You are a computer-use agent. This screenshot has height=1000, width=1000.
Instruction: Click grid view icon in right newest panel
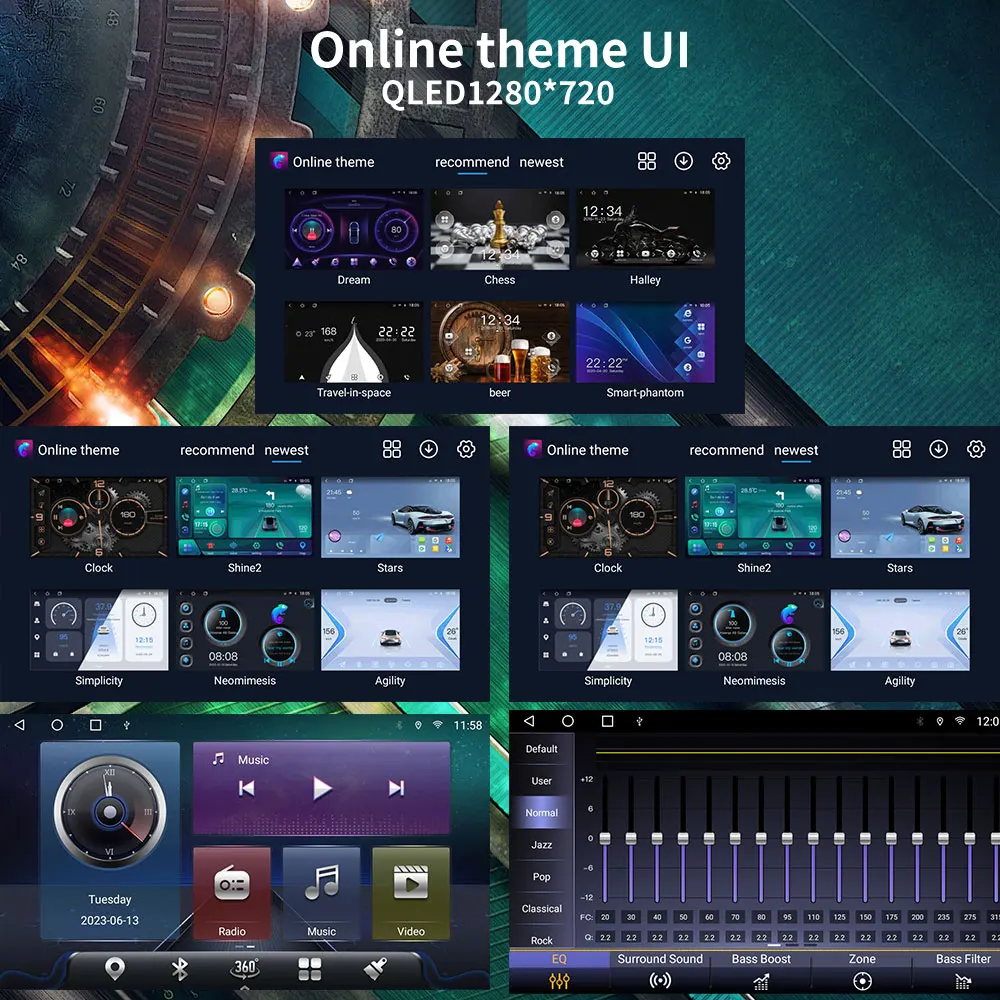click(x=901, y=449)
